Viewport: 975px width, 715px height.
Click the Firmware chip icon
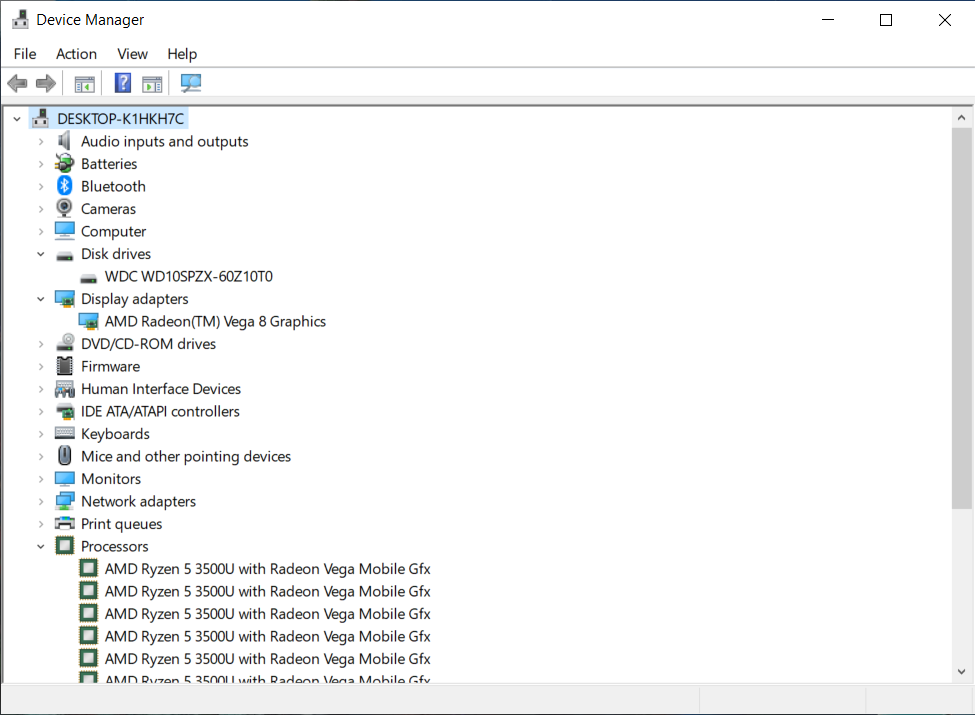click(x=65, y=366)
